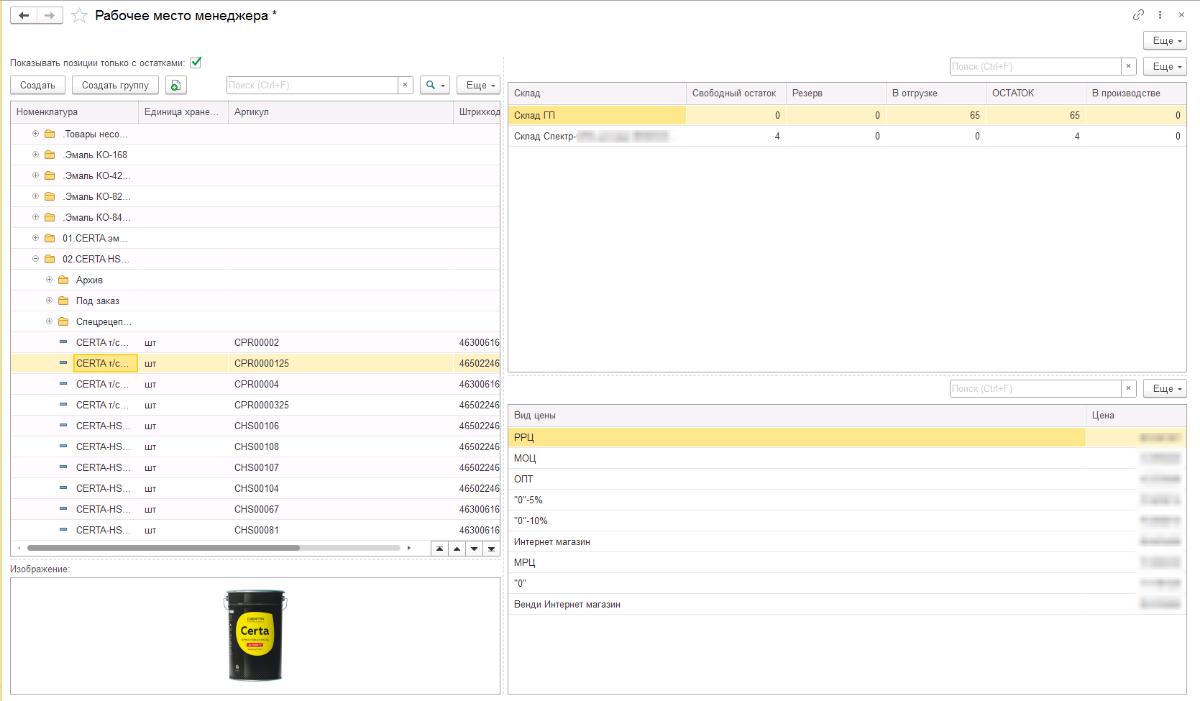
Task: Select the РРЦ price type row
Action: click(847, 437)
